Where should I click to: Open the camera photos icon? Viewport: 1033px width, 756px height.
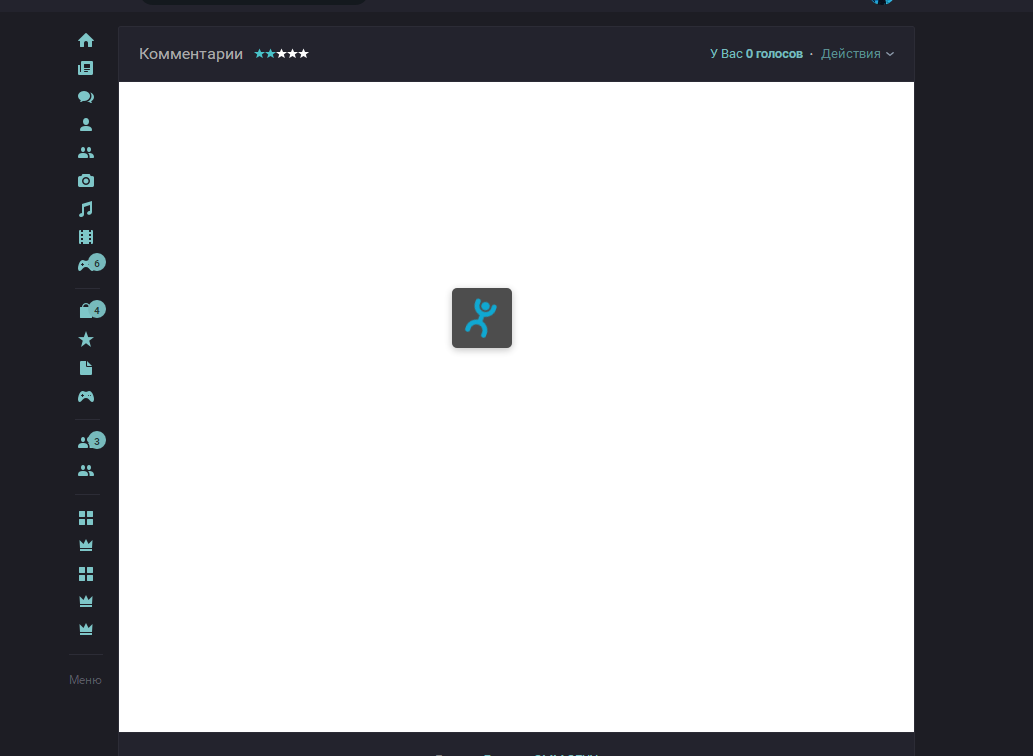(x=86, y=180)
